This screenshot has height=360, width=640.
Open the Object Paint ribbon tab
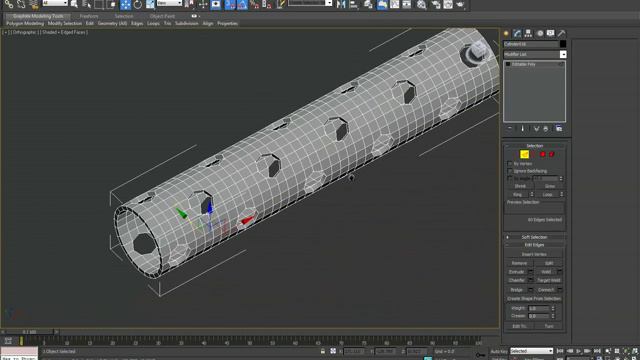pyautogui.click(x=162, y=16)
